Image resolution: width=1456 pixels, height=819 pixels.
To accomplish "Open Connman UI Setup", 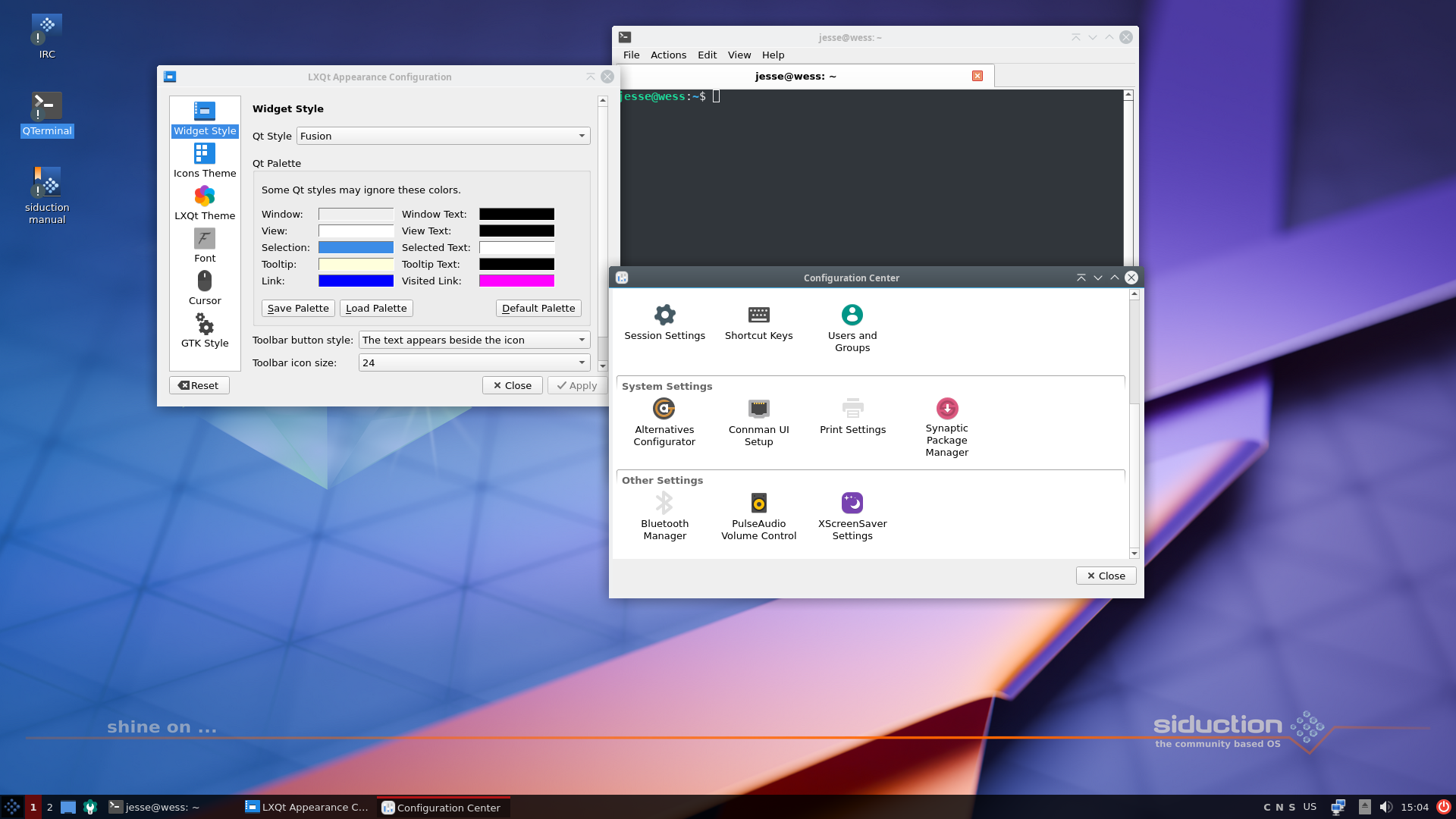I will [758, 422].
